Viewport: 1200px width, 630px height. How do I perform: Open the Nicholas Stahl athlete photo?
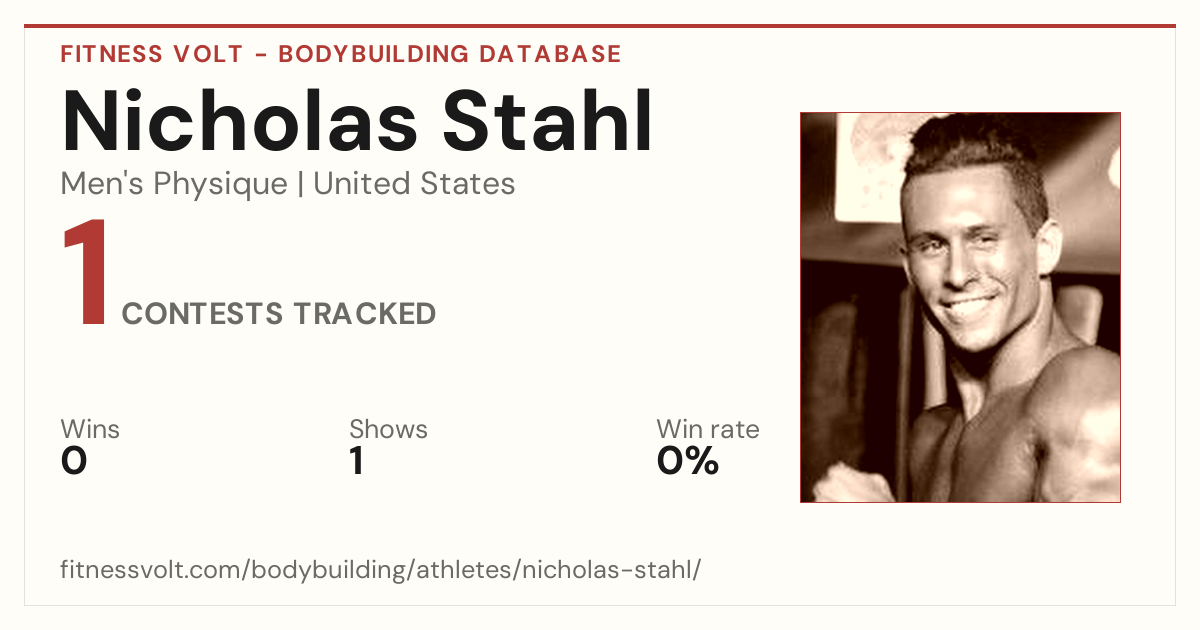[x=960, y=307]
